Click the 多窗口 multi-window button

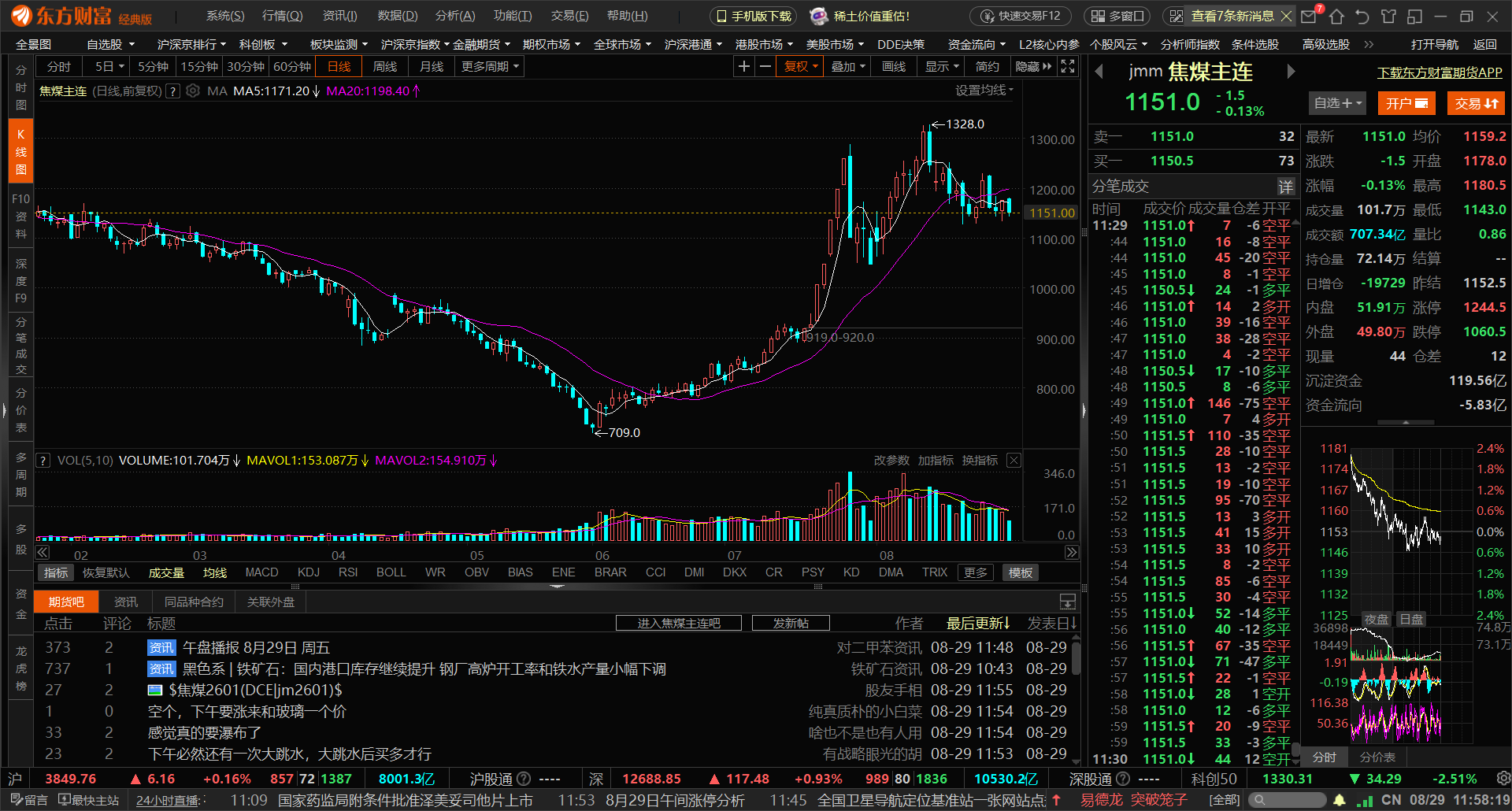click(x=1117, y=16)
